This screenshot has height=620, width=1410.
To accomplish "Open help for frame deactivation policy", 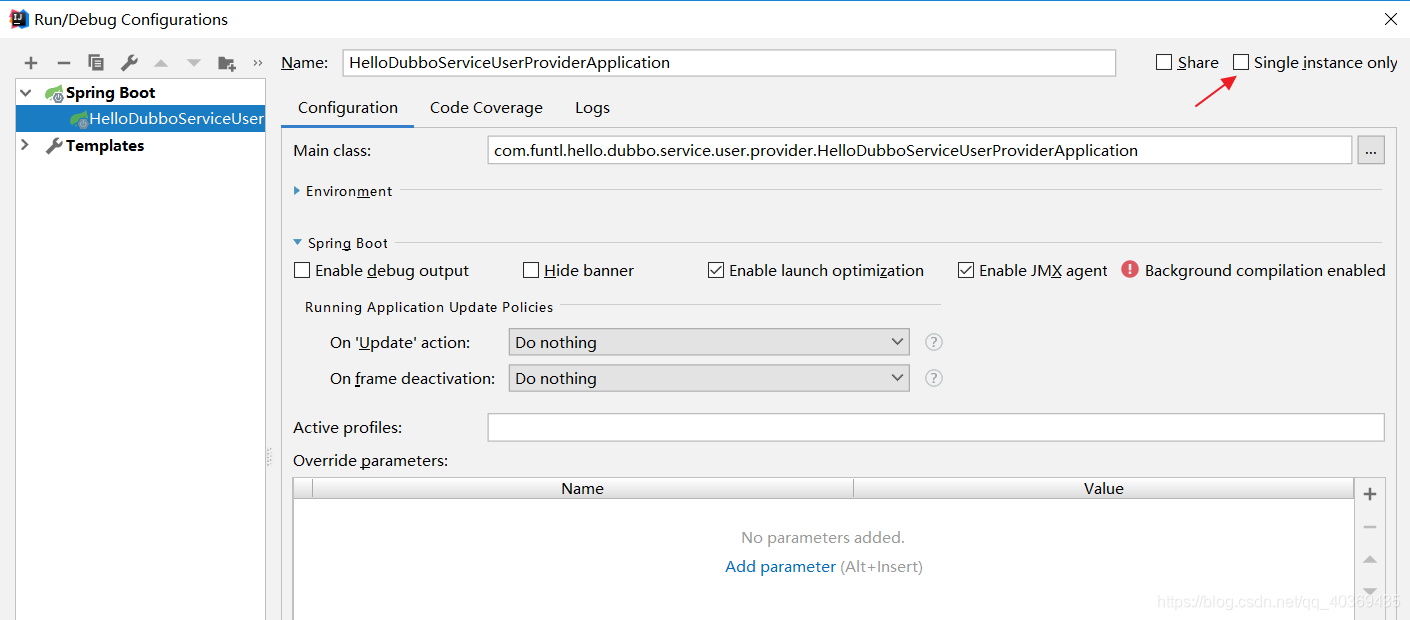I will [934, 378].
